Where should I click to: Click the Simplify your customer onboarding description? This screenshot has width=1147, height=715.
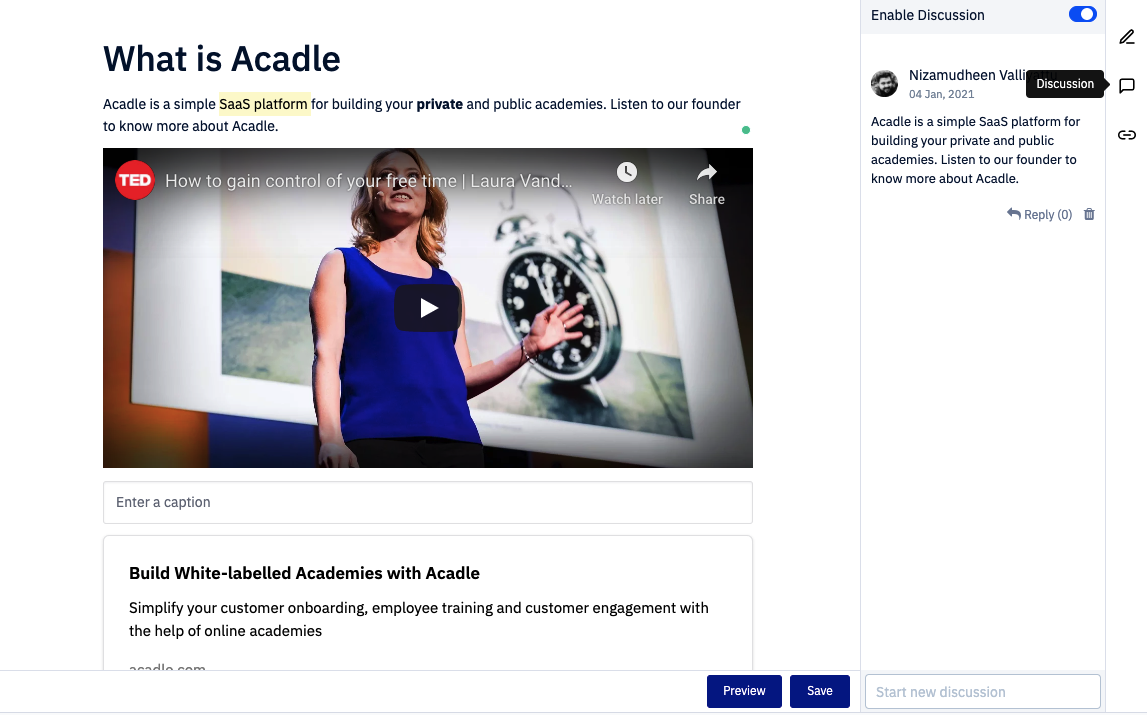(418, 619)
